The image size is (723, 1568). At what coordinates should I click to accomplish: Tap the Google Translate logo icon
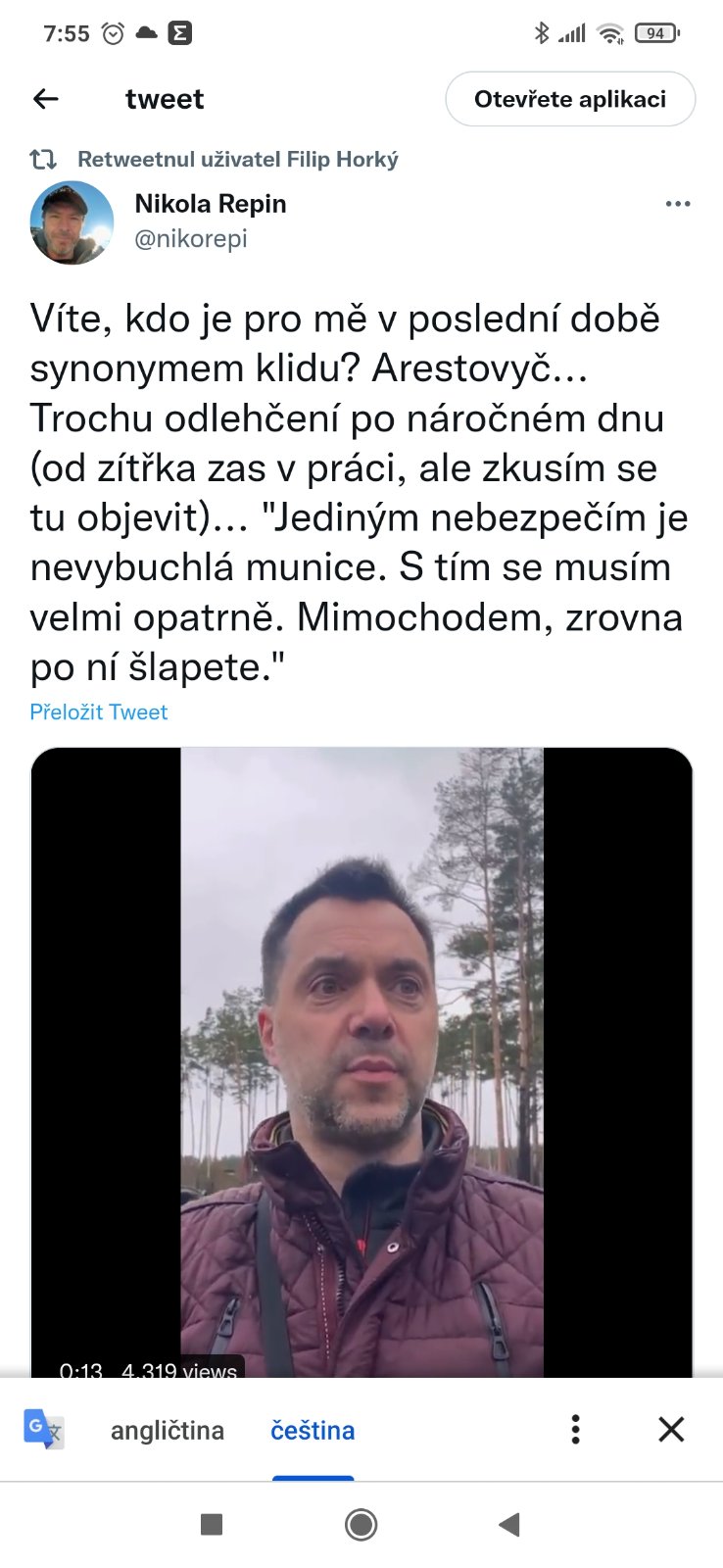point(44,1429)
